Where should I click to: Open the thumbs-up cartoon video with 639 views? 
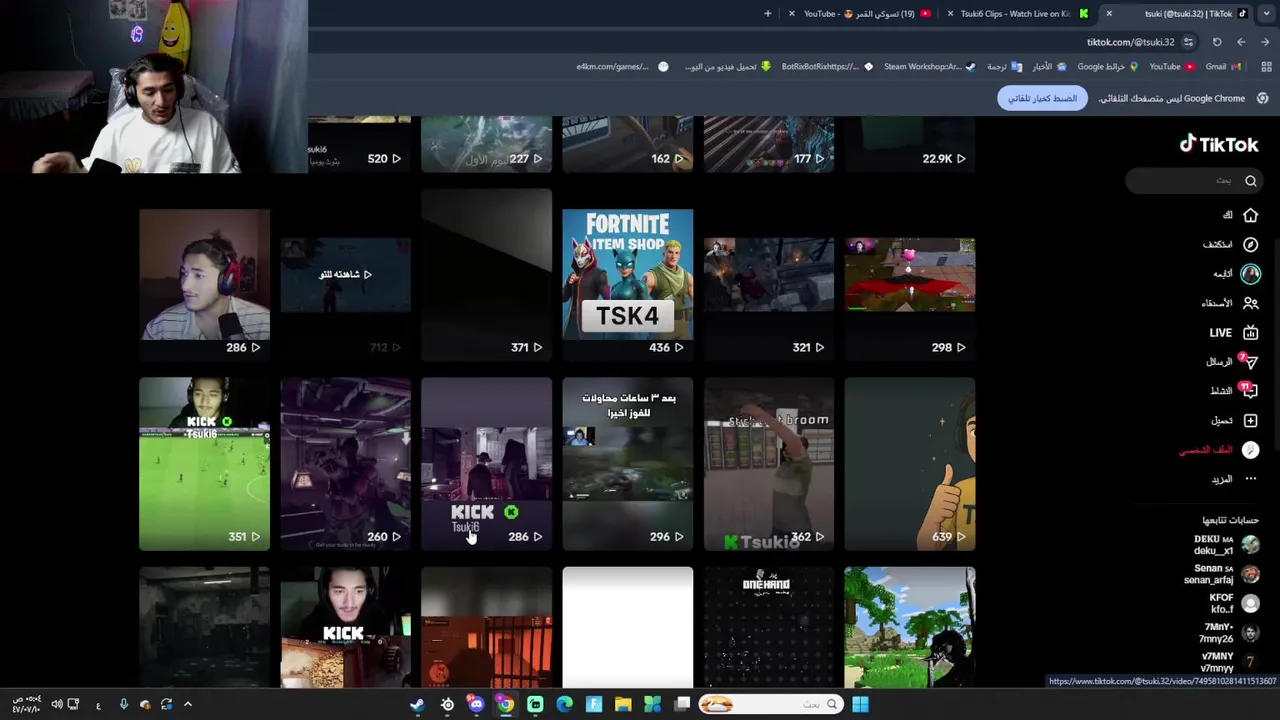(909, 464)
